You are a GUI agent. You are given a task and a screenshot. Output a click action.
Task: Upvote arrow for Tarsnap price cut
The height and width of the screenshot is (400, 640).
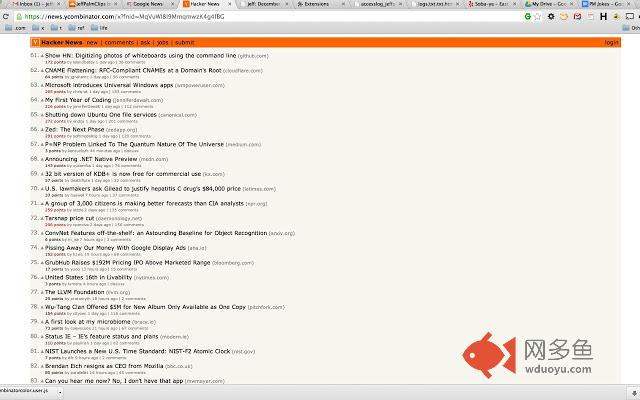pos(42,219)
